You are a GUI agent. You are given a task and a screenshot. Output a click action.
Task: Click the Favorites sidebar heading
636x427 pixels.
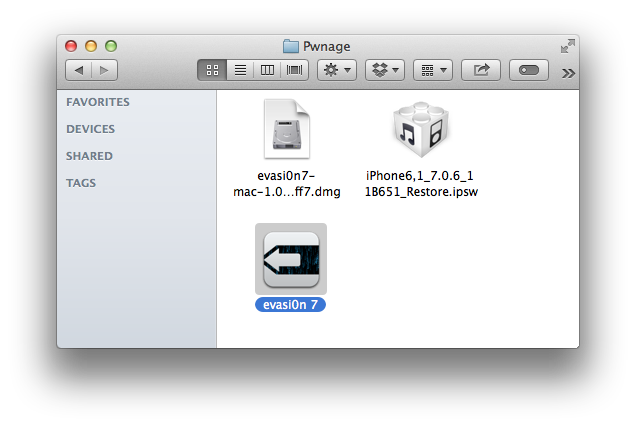point(97,102)
